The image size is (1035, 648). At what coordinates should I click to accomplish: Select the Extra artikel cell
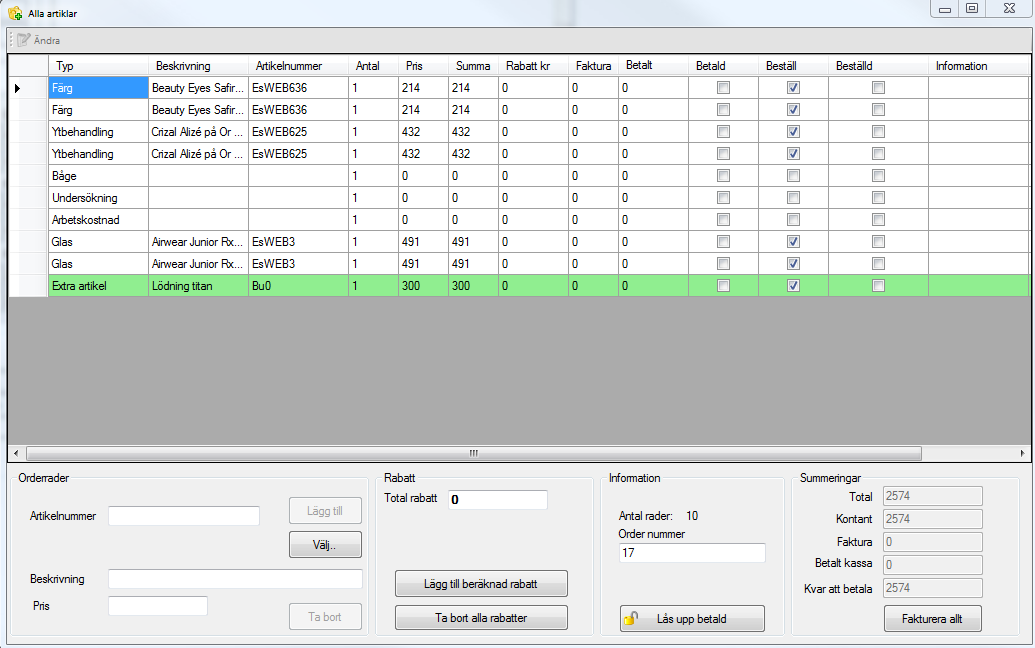click(98, 286)
